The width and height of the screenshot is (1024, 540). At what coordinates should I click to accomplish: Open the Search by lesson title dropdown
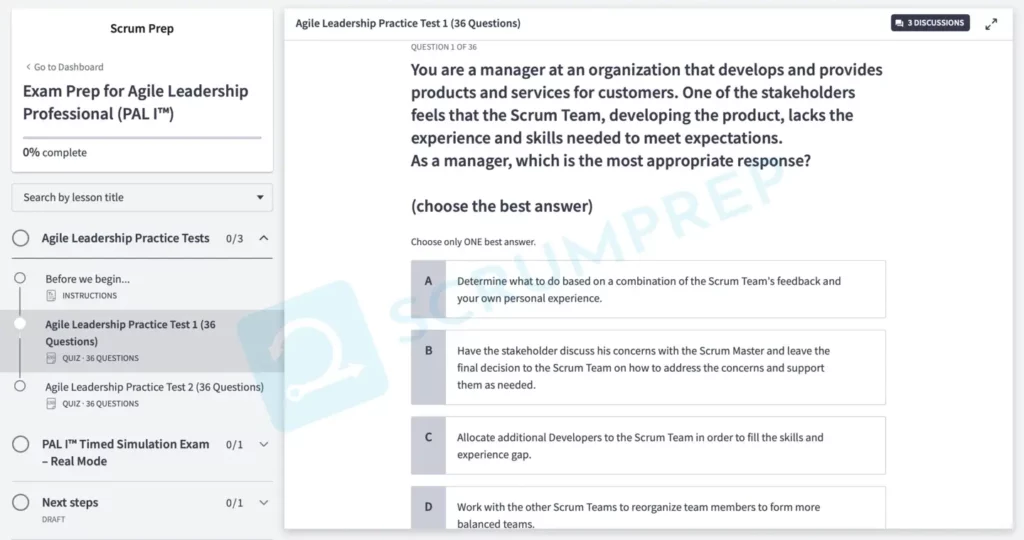pos(142,197)
